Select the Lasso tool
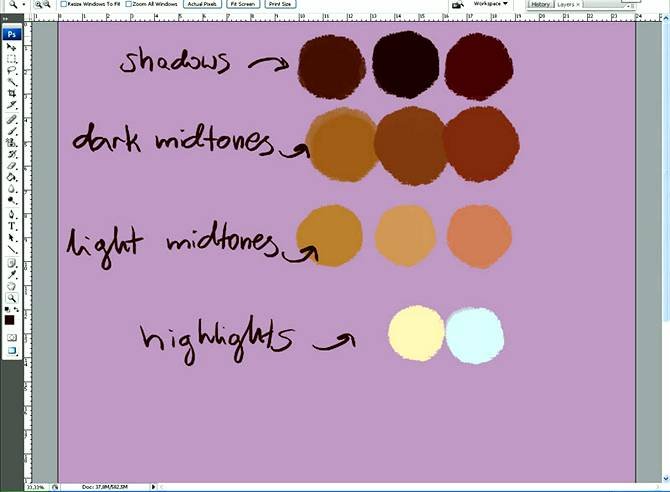Image resolution: width=670 pixels, height=492 pixels. [10, 70]
